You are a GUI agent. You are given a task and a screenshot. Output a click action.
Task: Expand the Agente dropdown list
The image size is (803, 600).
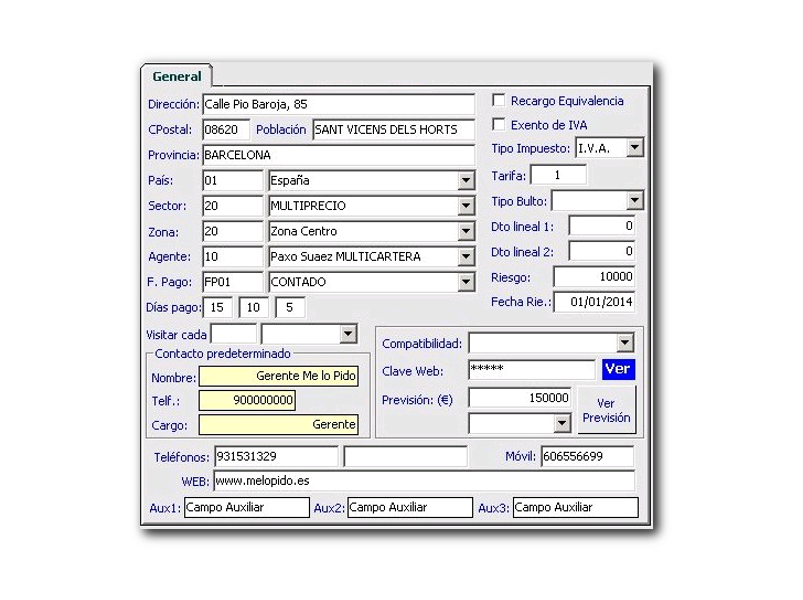[465, 257]
